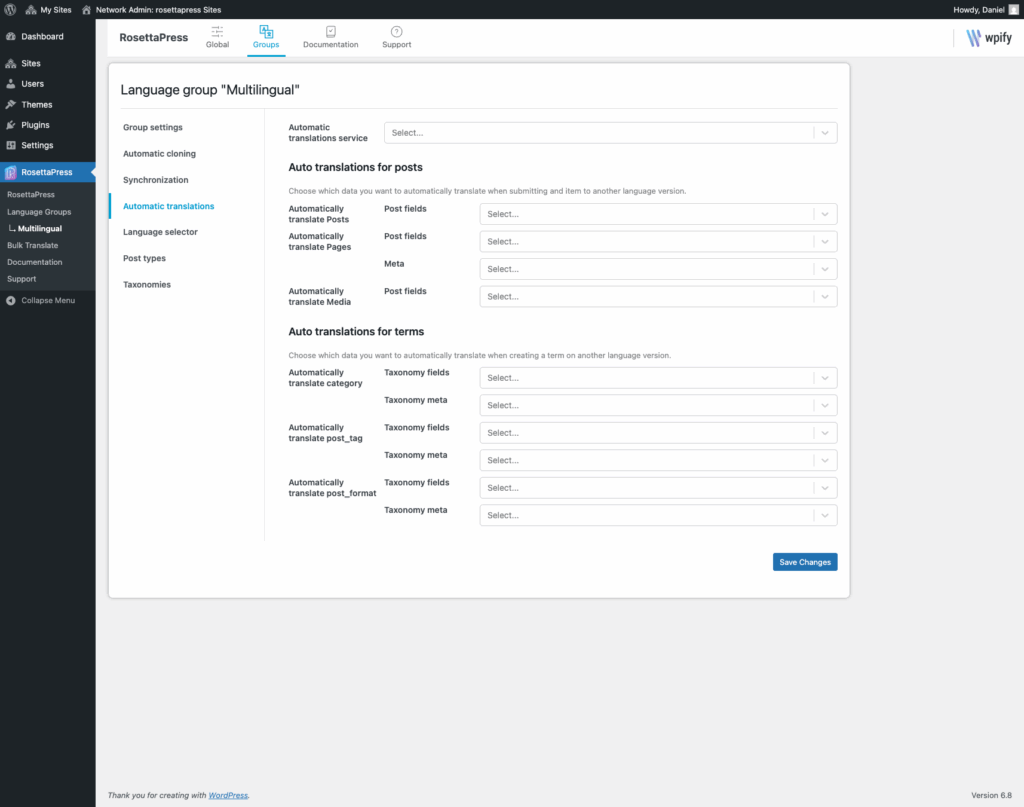Open Network Admin: rosettapress Sites home link
The image size is (1024, 807).
point(152,10)
